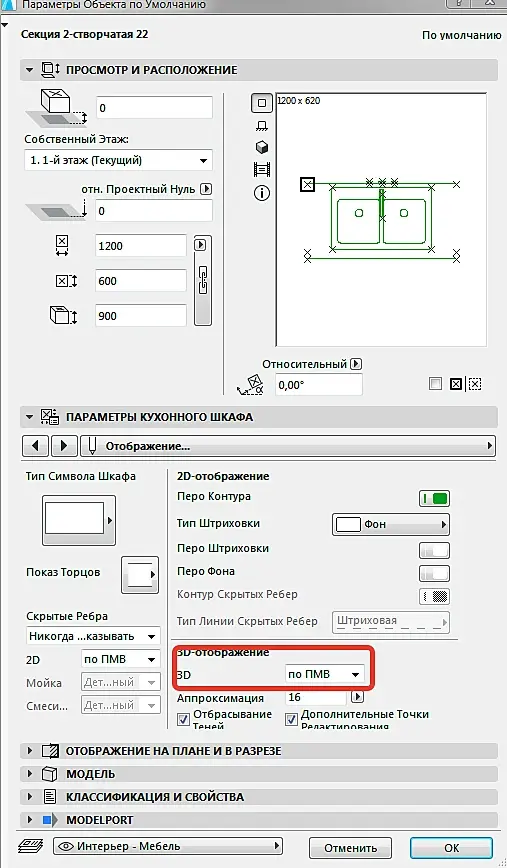Go to previous parameter page arrow
This screenshot has height=868, width=507.
tap(35, 446)
